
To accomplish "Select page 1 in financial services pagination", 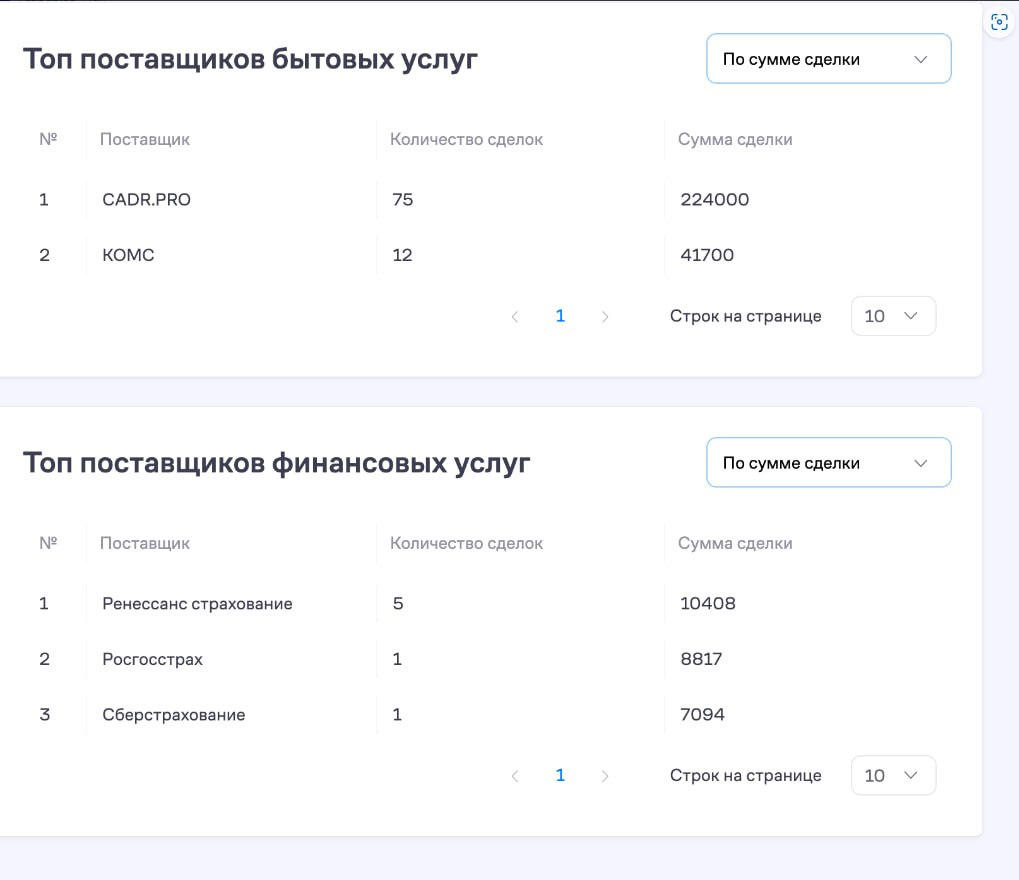I will [560, 775].
